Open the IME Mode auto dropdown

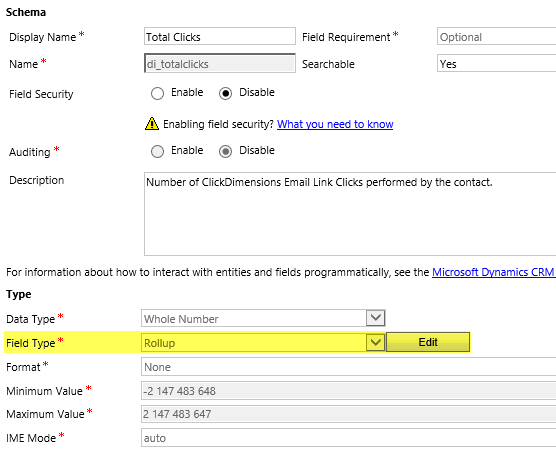(349, 438)
